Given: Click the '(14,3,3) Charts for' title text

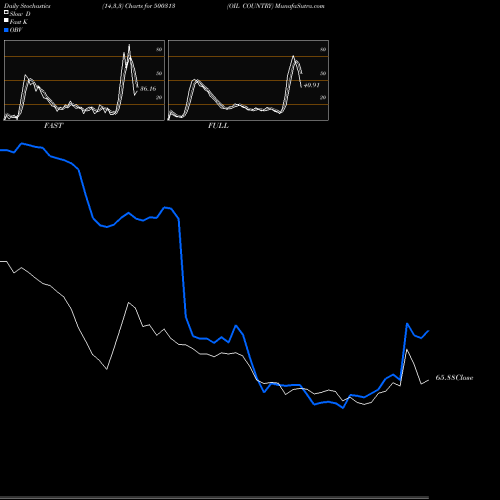Looking at the screenshot, I should 128,6.
